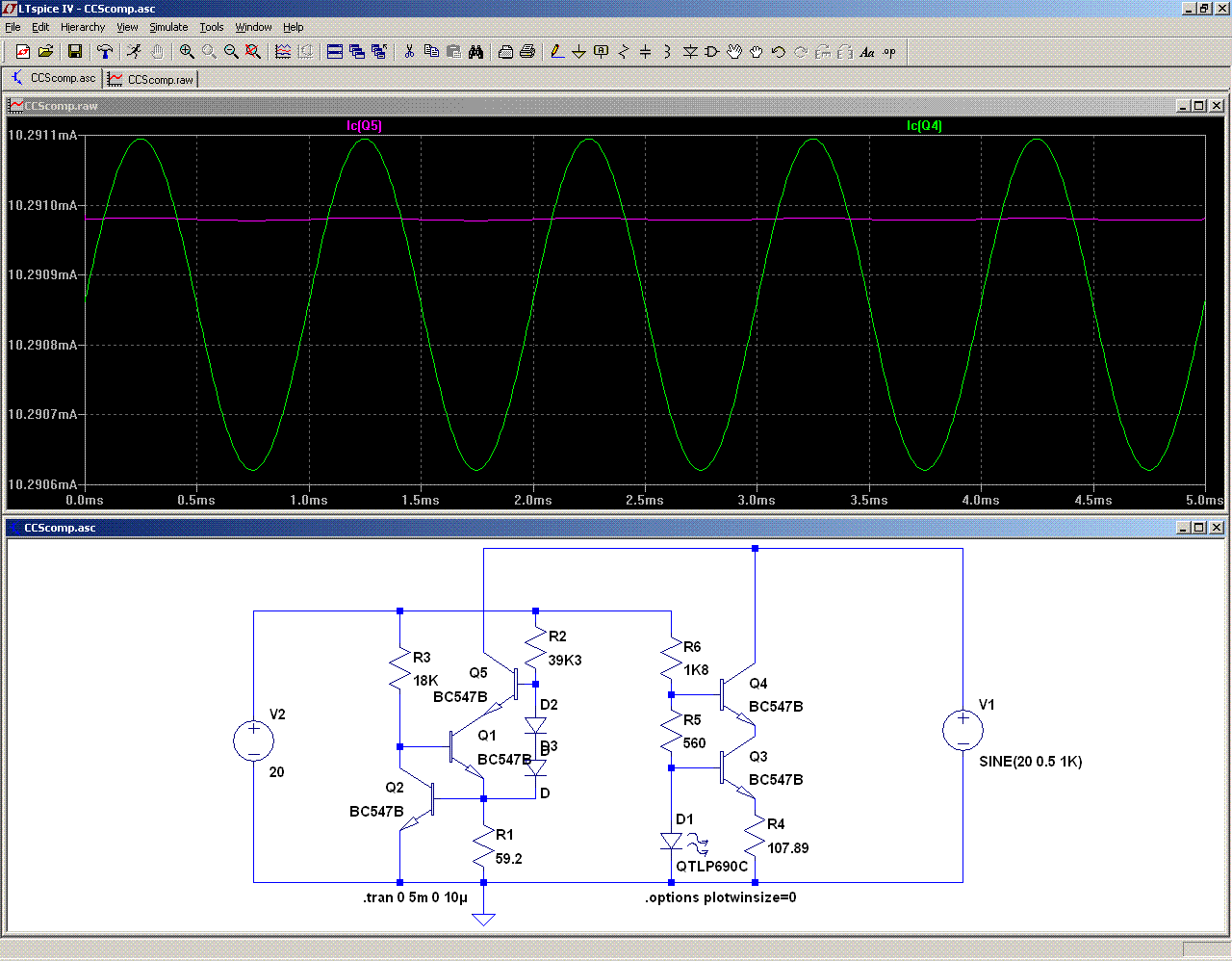
Task: Open the Tools menu
Action: click(x=212, y=27)
